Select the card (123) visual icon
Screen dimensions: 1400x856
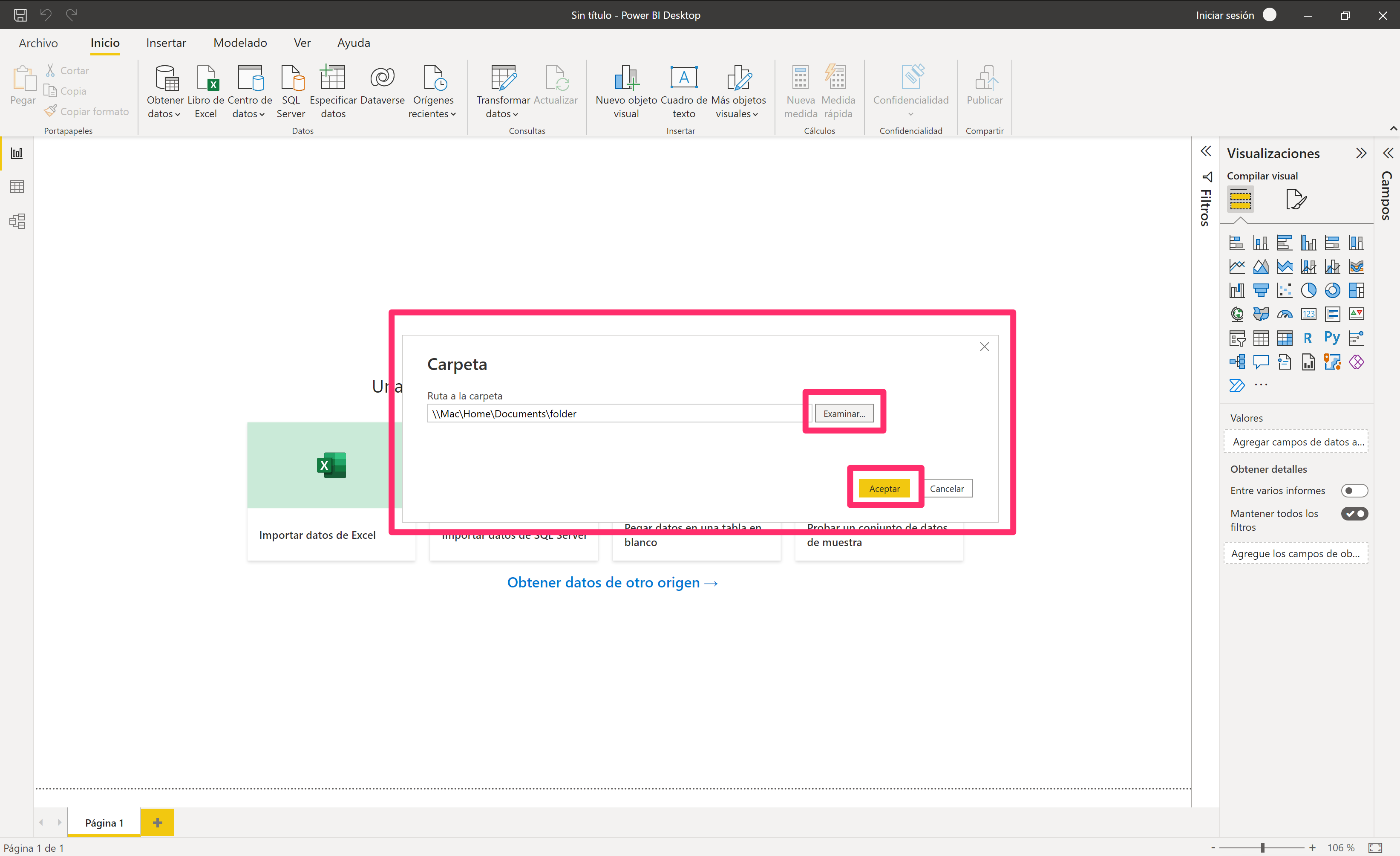pyautogui.click(x=1308, y=314)
